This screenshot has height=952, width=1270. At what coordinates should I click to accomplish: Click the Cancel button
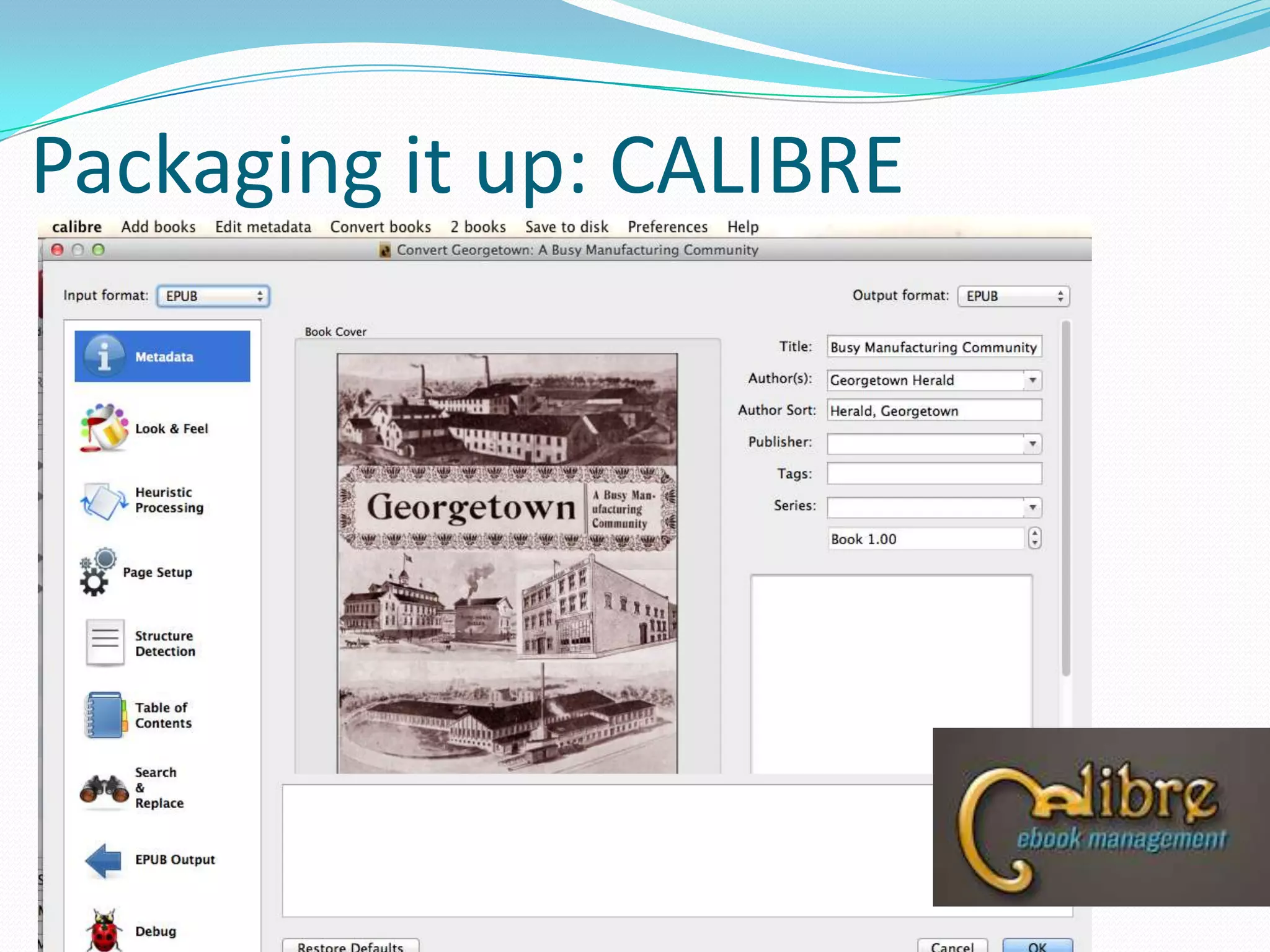click(x=952, y=946)
